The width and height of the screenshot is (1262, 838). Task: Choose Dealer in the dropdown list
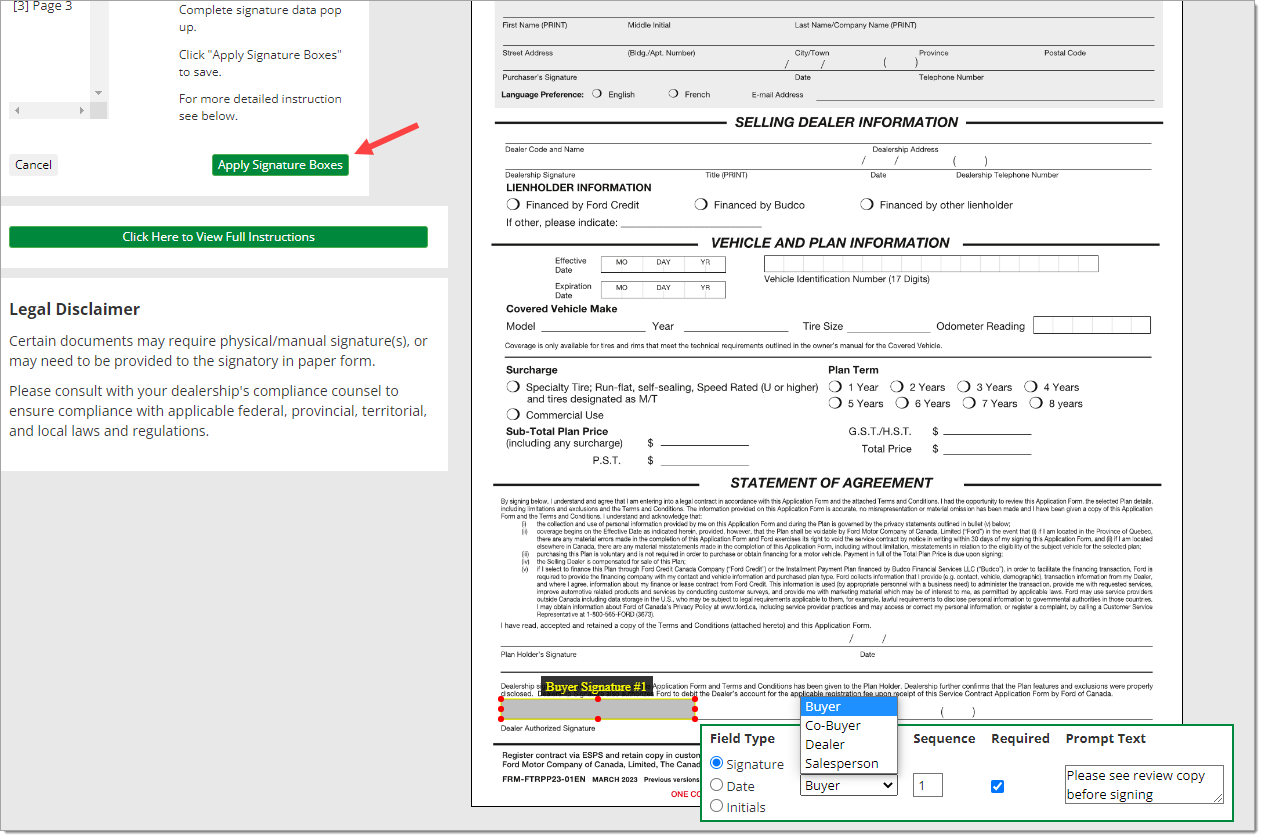(x=849, y=745)
